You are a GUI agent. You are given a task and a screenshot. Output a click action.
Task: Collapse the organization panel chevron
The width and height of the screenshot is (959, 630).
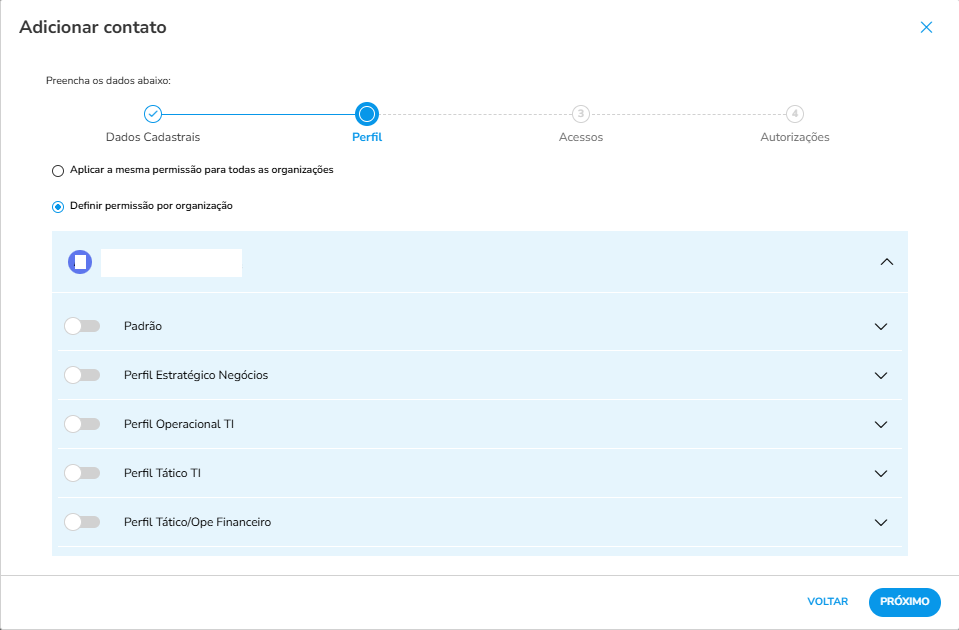pyautogui.click(x=886, y=262)
